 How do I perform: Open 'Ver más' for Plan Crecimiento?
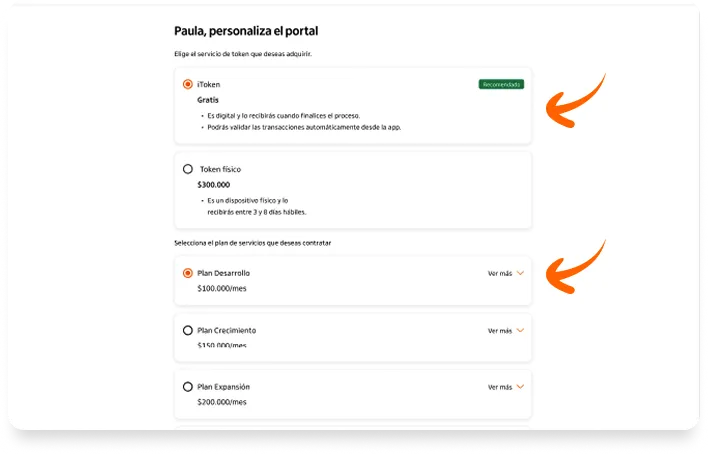(500, 331)
